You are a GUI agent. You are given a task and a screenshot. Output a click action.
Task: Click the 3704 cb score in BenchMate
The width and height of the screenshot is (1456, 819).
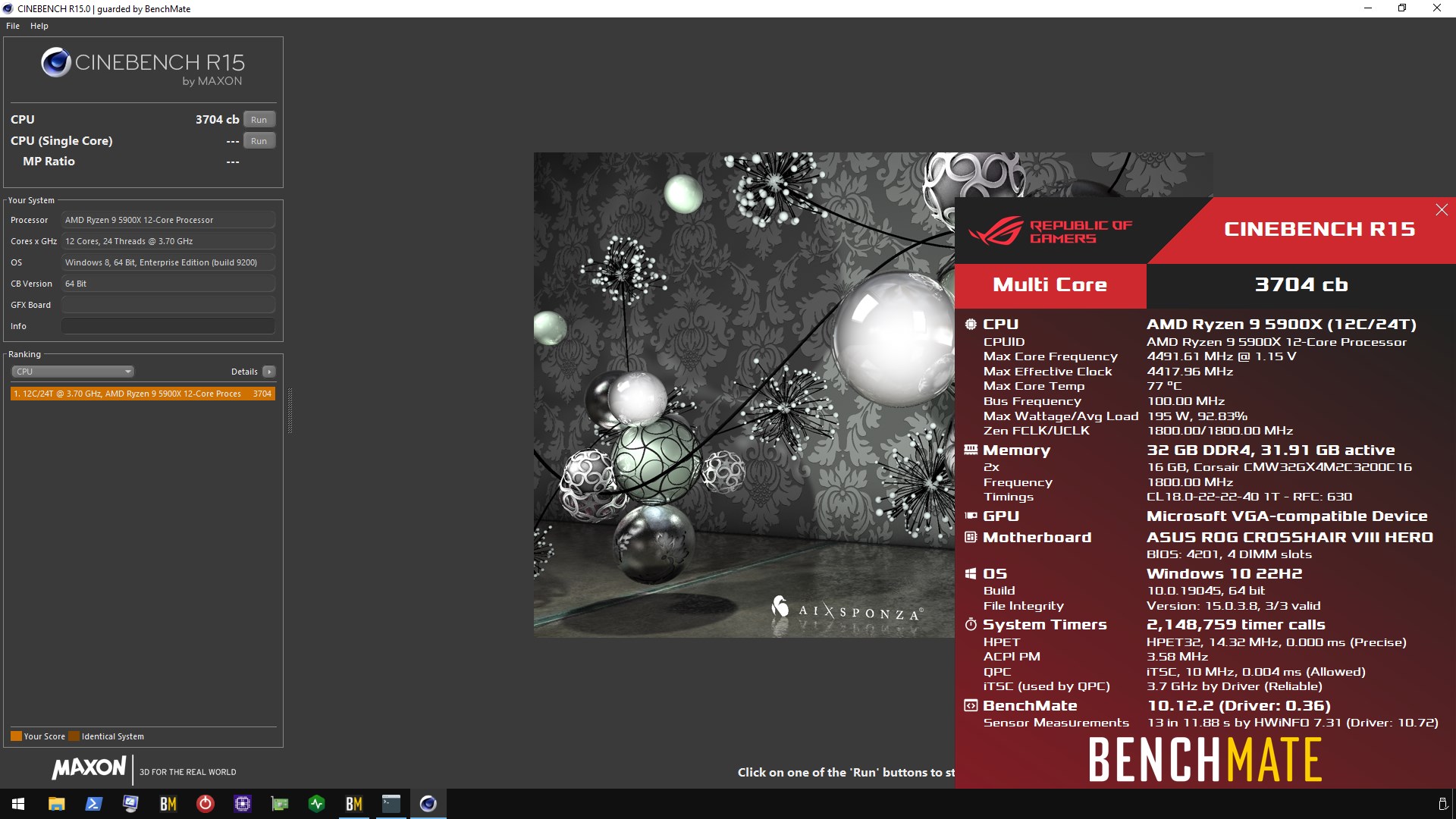(1301, 285)
